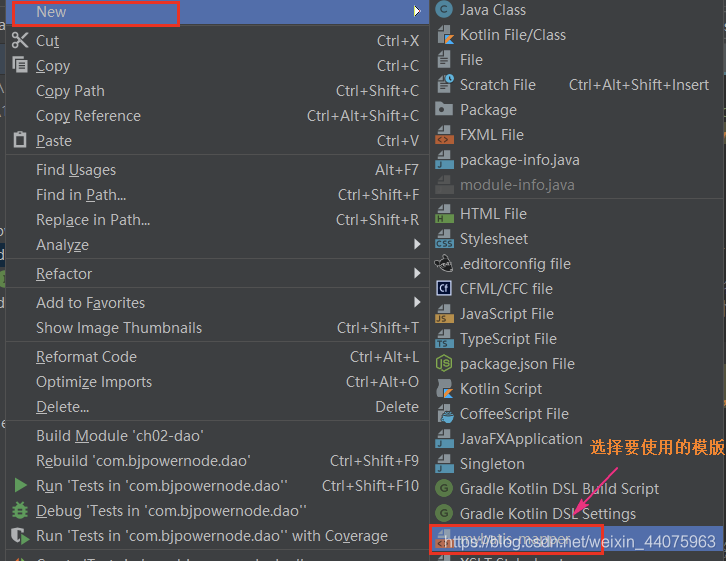
Task: Select Find in Path...
Action: (x=218, y=195)
